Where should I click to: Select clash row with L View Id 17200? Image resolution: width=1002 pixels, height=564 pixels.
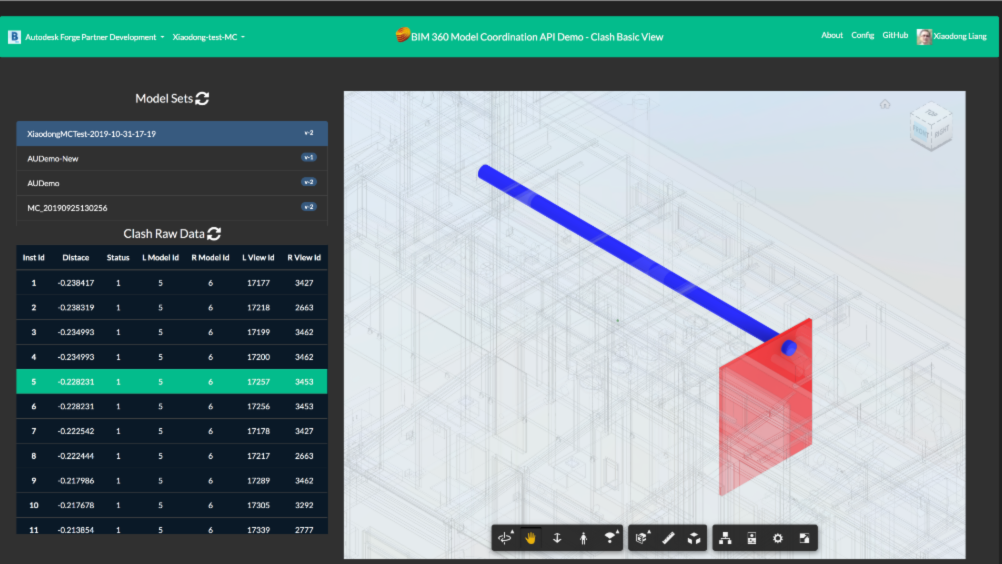coord(172,356)
